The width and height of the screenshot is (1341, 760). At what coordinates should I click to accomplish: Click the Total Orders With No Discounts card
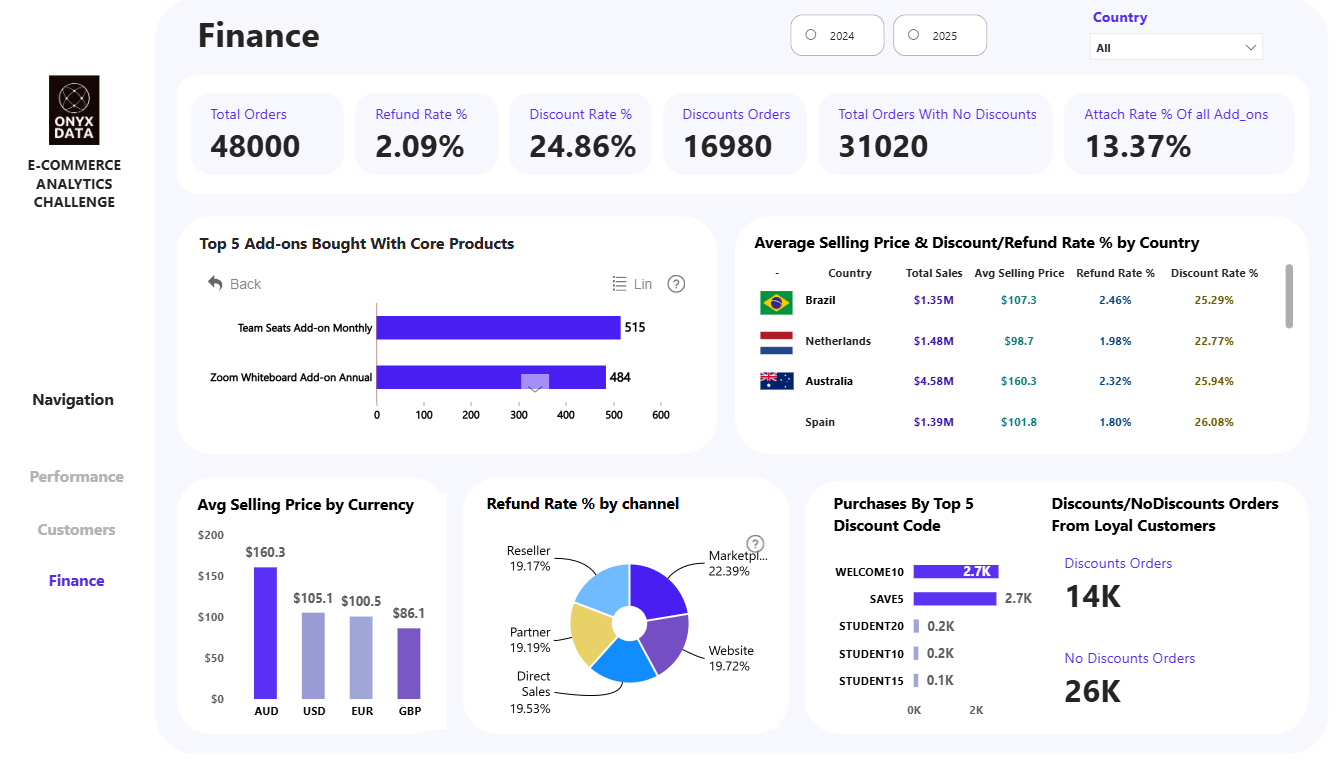[935, 134]
